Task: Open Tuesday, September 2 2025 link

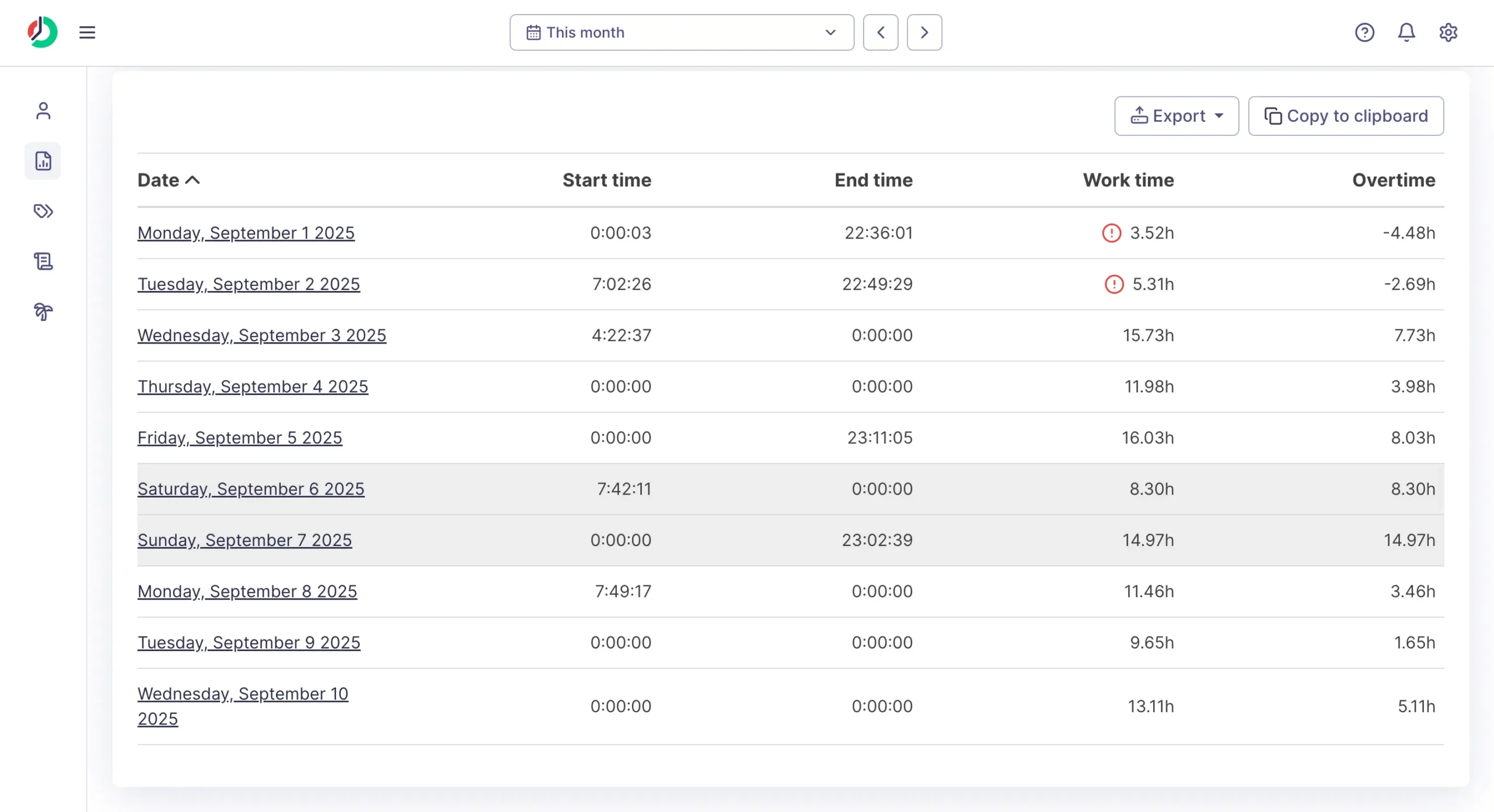Action: [x=249, y=284]
